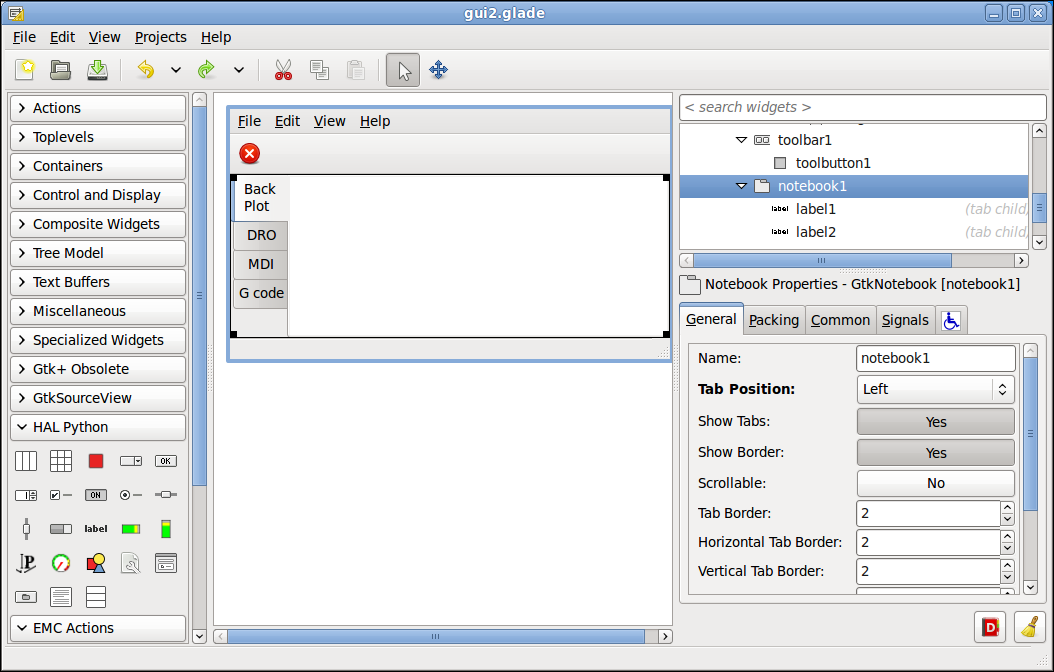Image resolution: width=1054 pixels, height=672 pixels.
Task: Collapse the HAL Python palette section
Action: tap(98, 427)
